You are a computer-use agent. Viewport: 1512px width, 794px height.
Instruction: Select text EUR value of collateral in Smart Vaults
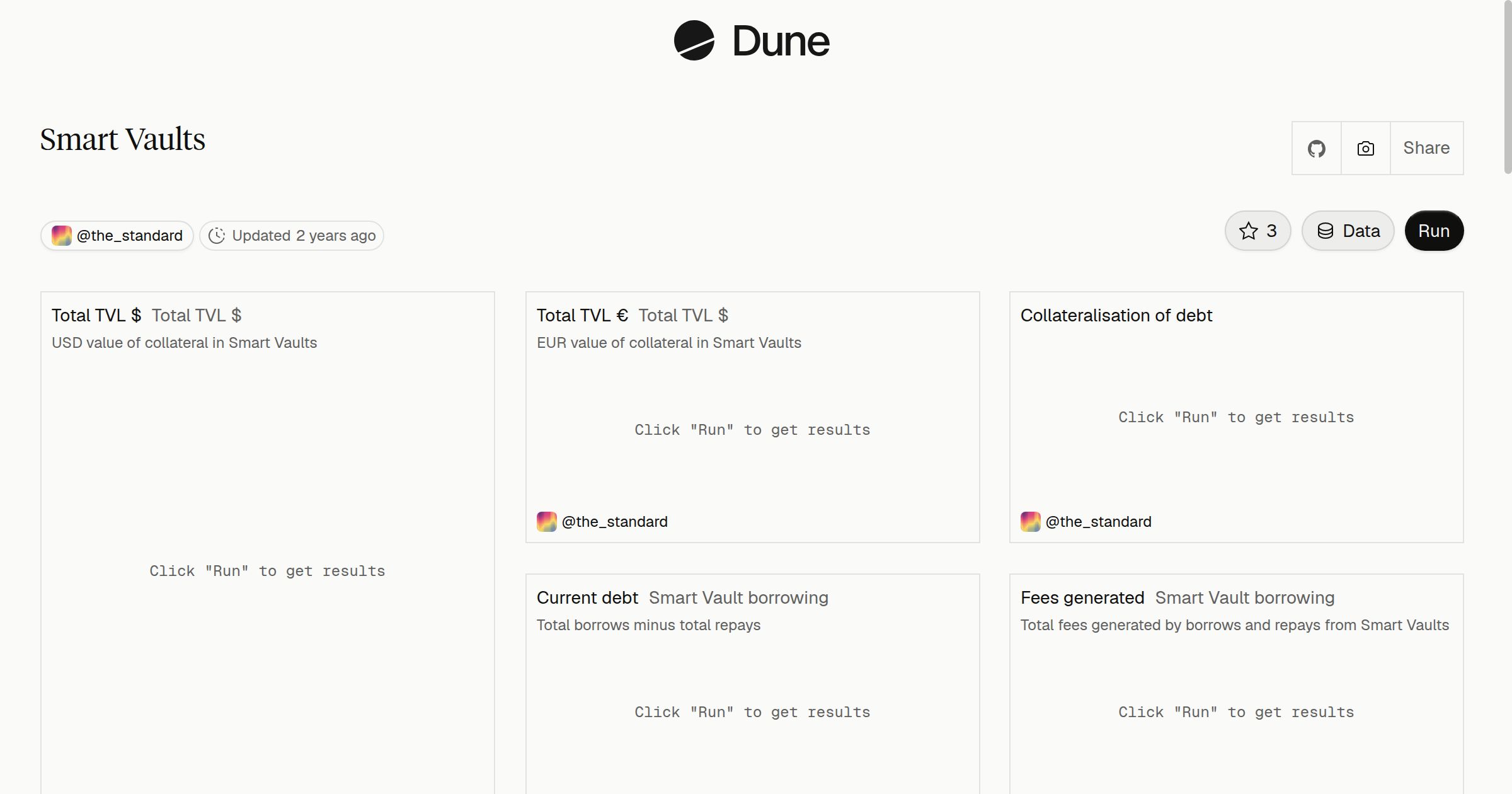click(669, 343)
